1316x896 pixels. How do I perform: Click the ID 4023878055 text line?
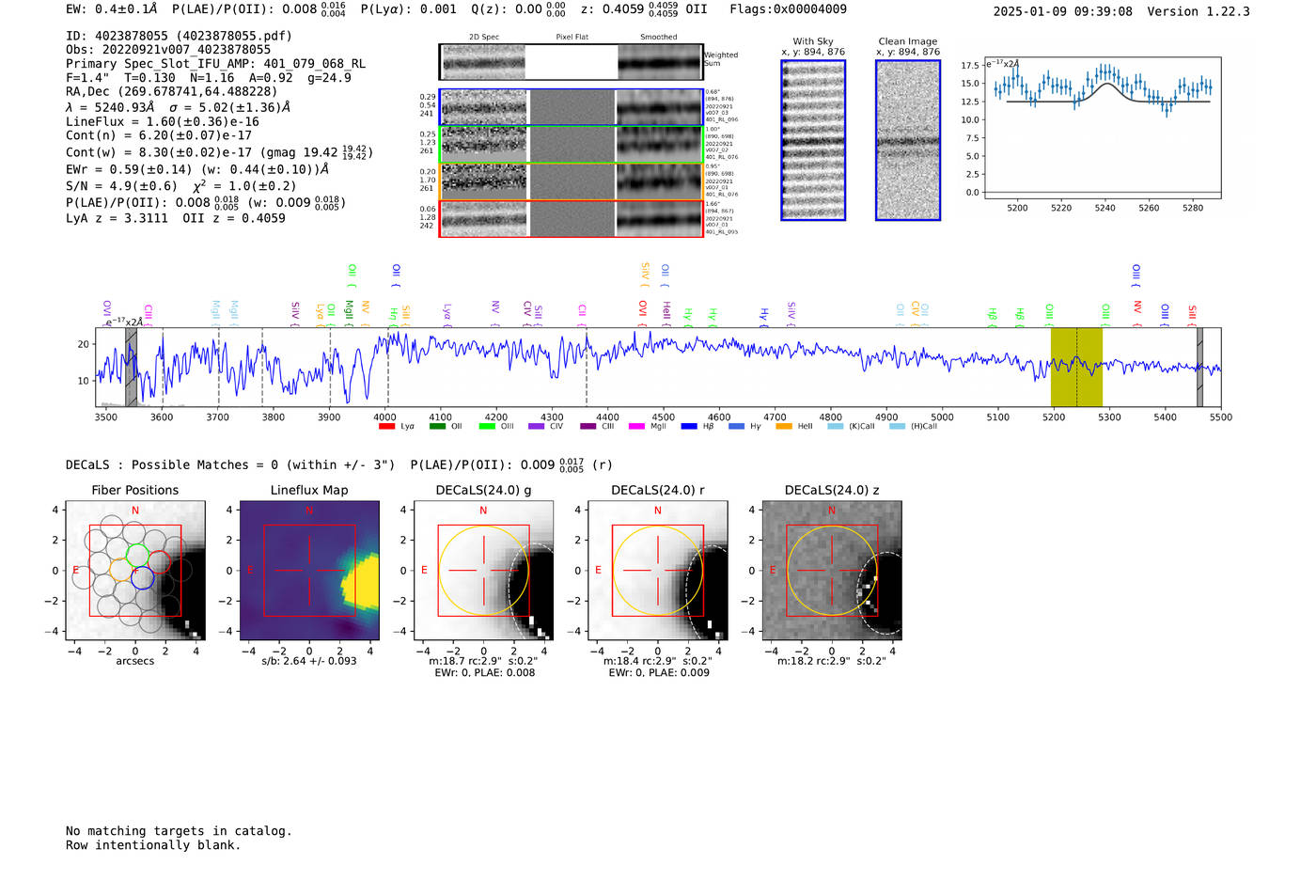[x=179, y=36]
